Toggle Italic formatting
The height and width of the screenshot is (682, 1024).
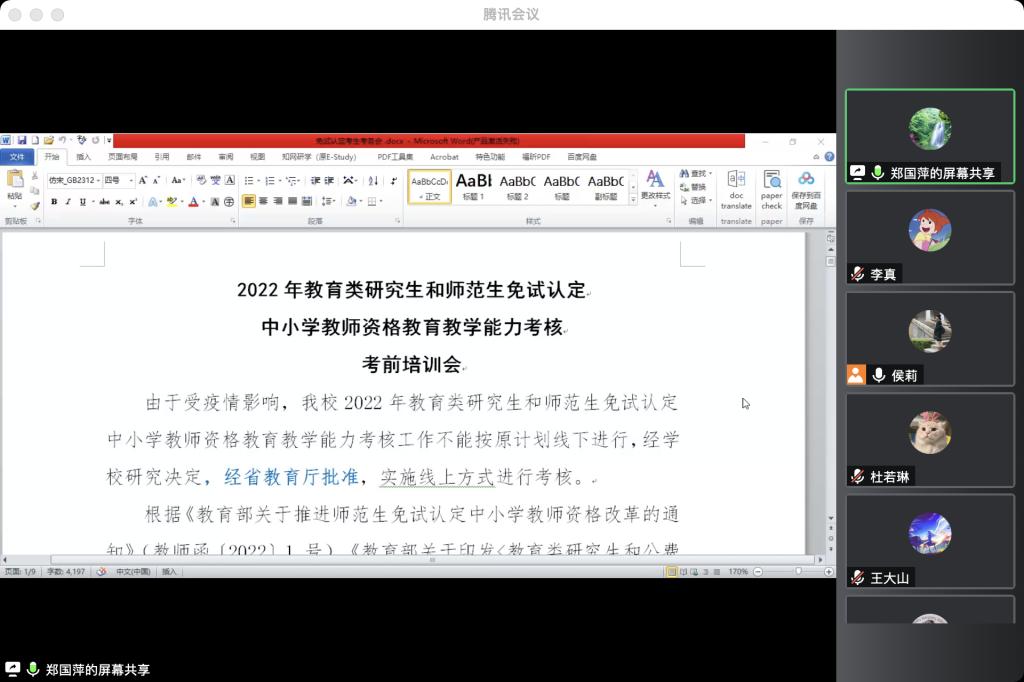[68, 202]
